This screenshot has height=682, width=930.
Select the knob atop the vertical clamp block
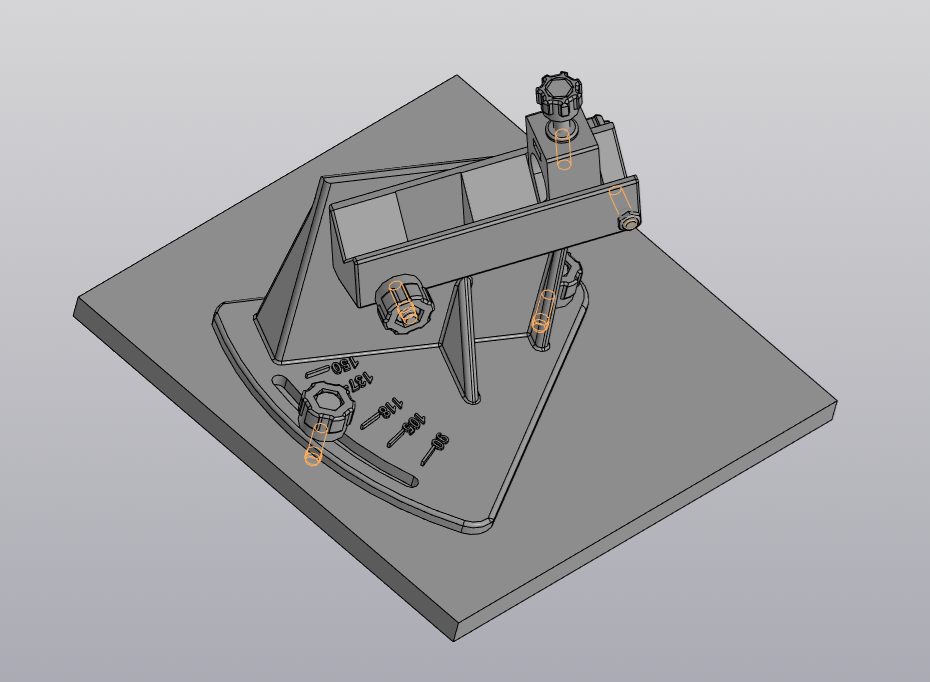pyautogui.click(x=559, y=96)
